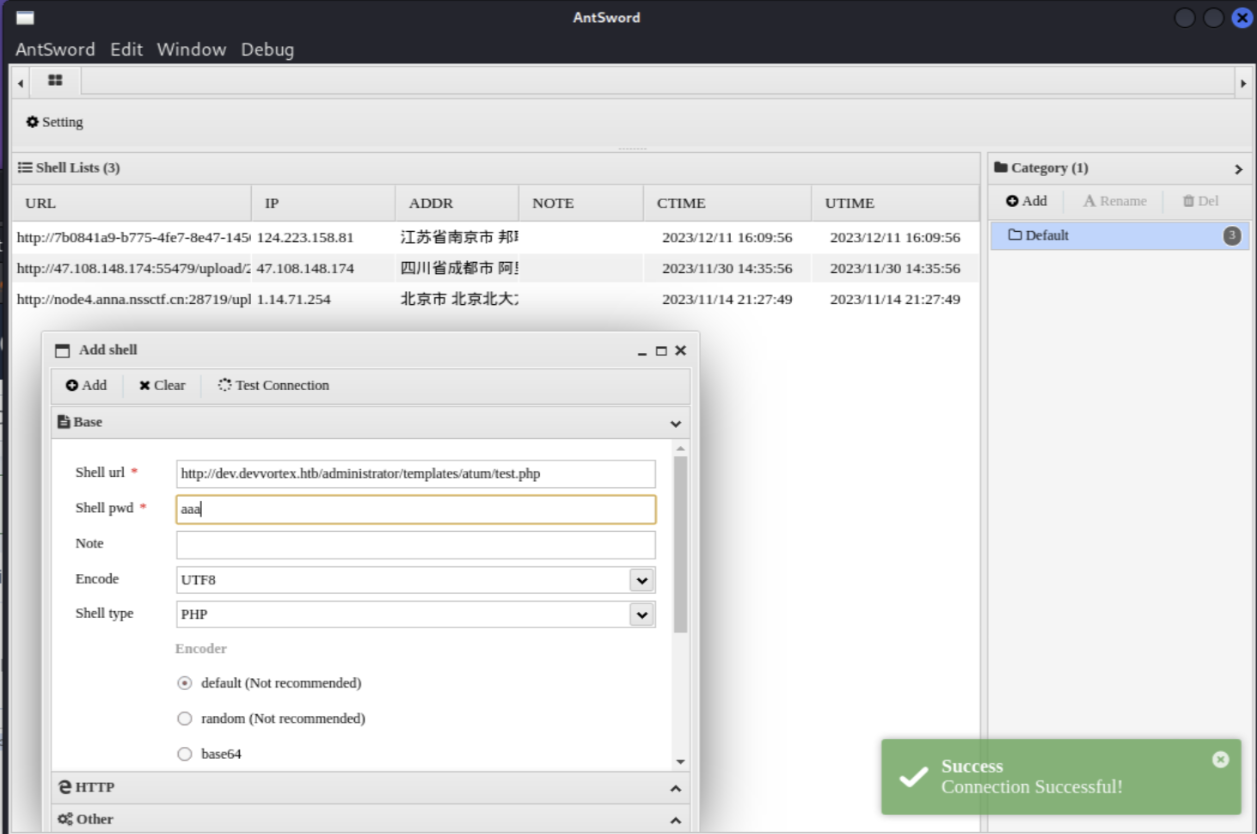Click the Rename category button

(x=1115, y=201)
